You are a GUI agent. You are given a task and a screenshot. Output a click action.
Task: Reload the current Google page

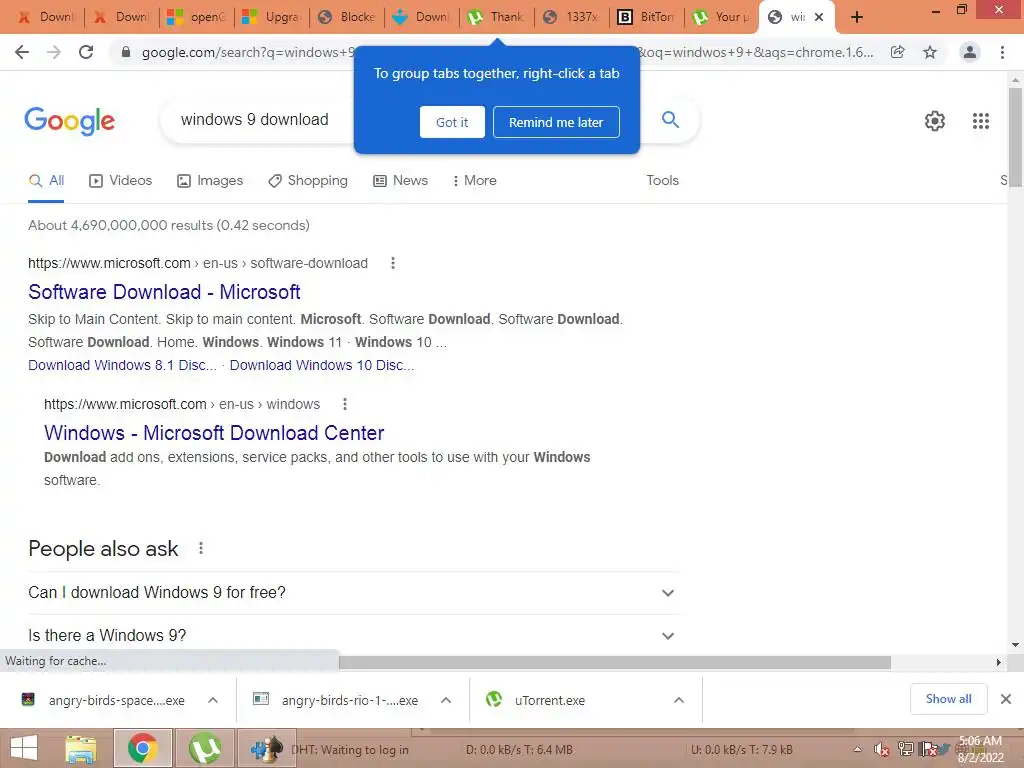pyautogui.click(x=86, y=52)
